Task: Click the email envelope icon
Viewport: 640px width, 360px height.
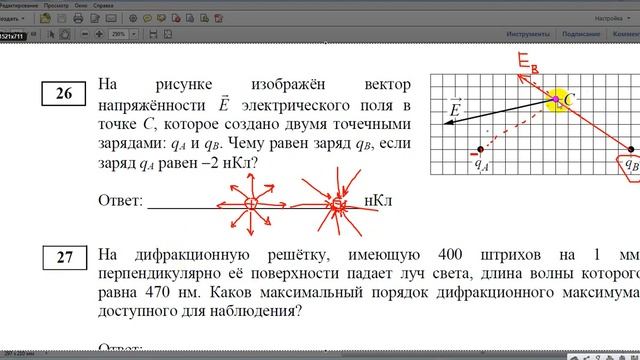Action: pyautogui.click(x=111, y=18)
